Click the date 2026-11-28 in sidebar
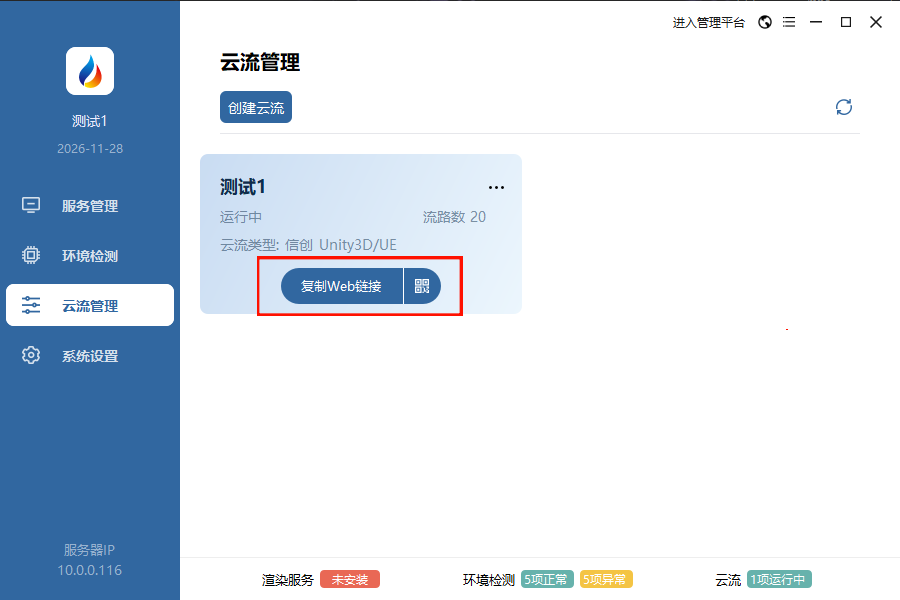This screenshot has height=600, width=900. tap(90, 149)
